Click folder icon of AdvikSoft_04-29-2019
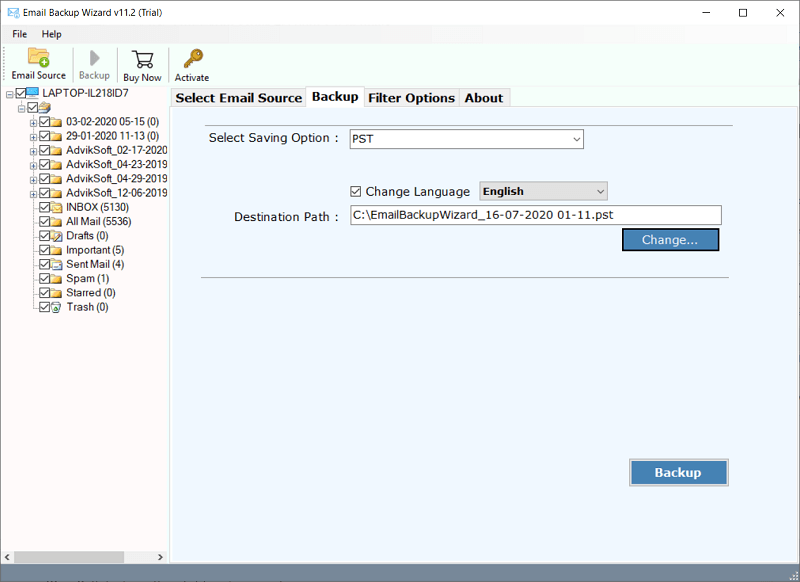Screen dimensions: 800x582 click(57, 179)
